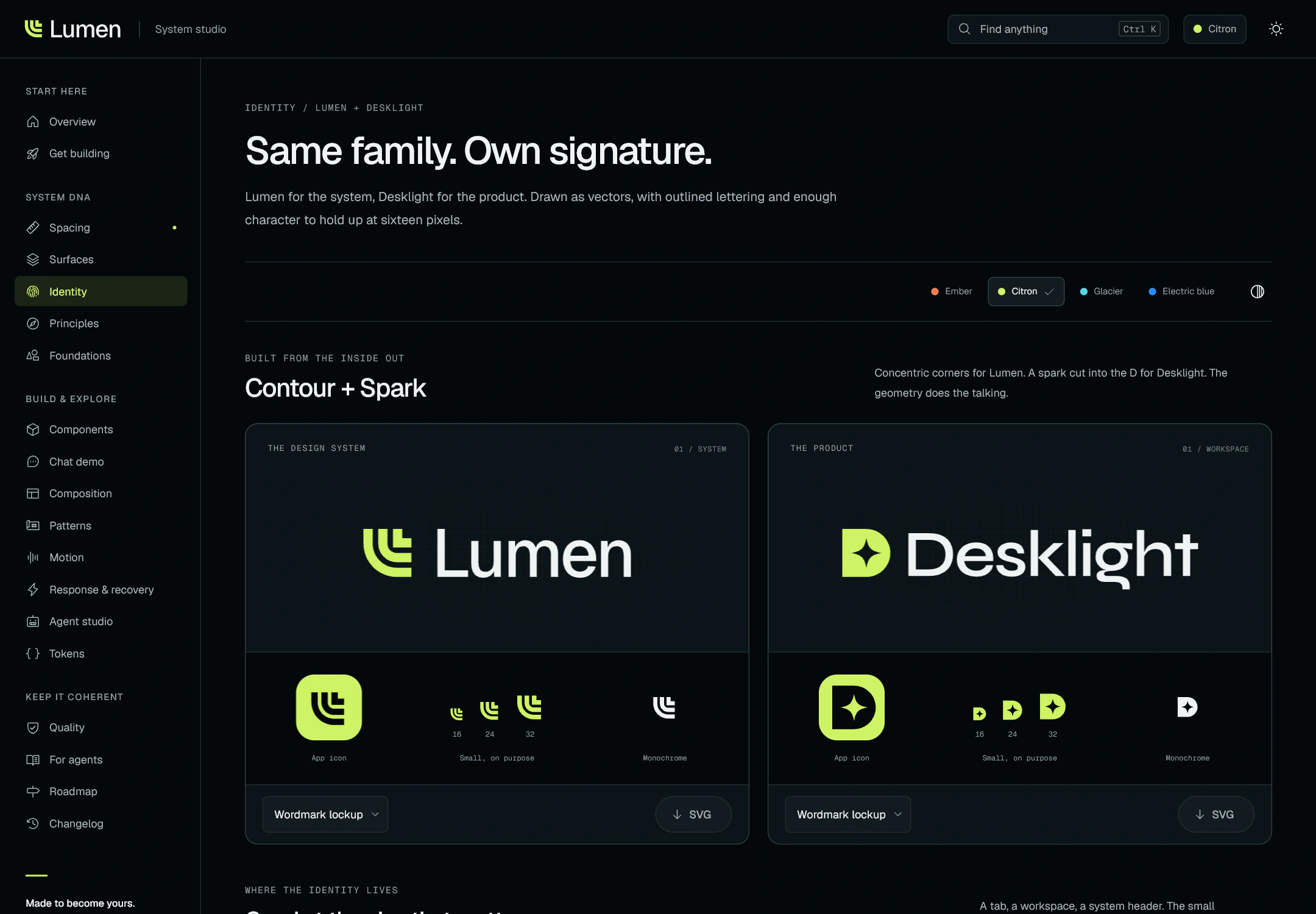The width and height of the screenshot is (1316, 914).
Task: Click the Desklight Monochrome logo mark
Action: [1187, 707]
